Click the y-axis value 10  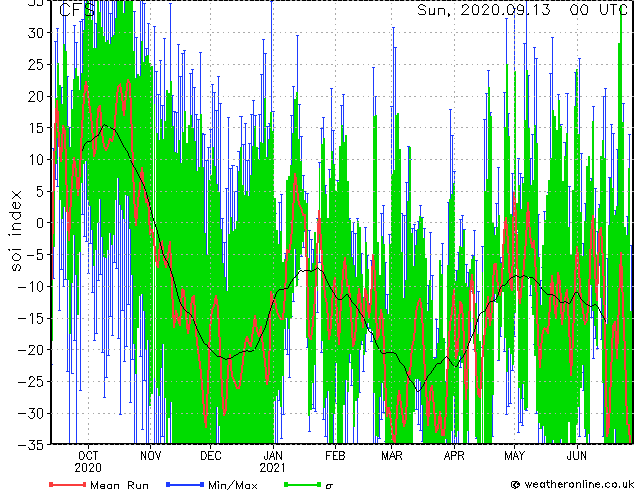pos(36,160)
